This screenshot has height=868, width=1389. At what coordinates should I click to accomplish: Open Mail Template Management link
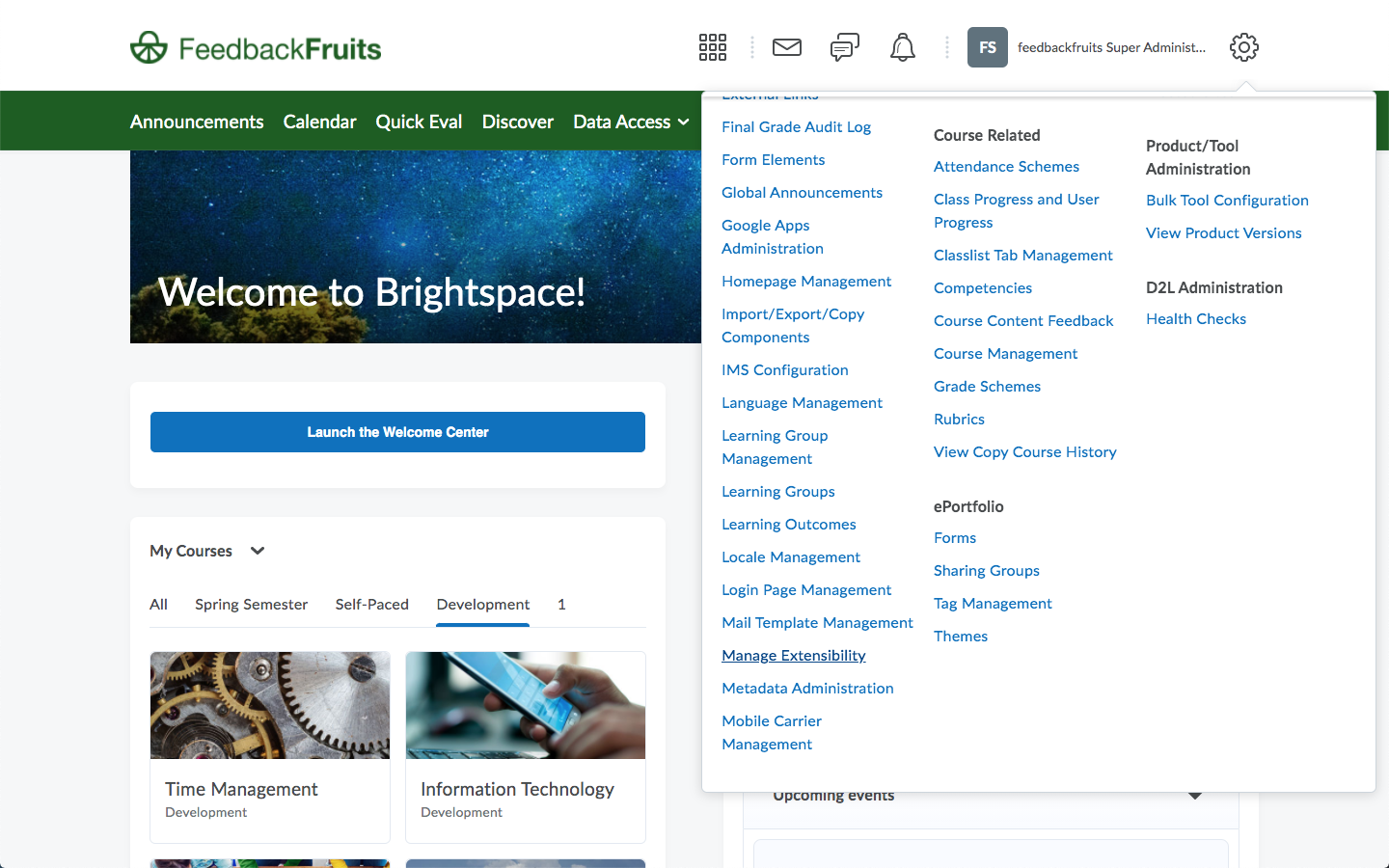coord(817,622)
